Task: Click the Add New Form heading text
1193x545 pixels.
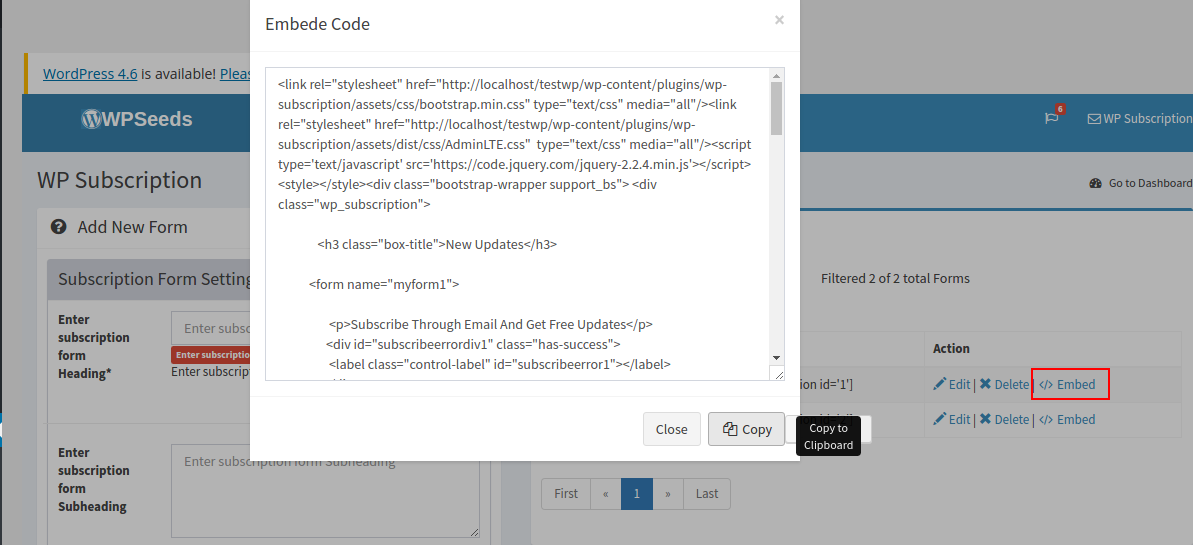Action: [x=132, y=227]
